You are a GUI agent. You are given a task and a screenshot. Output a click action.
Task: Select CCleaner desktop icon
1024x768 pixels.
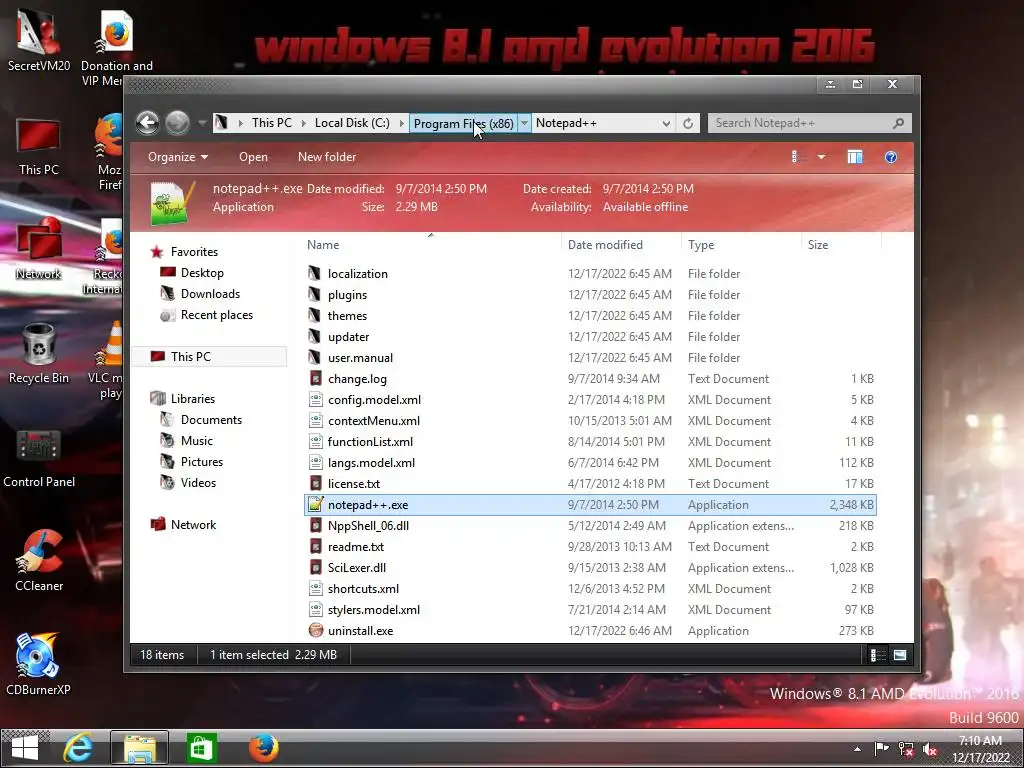tap(39, 561)
